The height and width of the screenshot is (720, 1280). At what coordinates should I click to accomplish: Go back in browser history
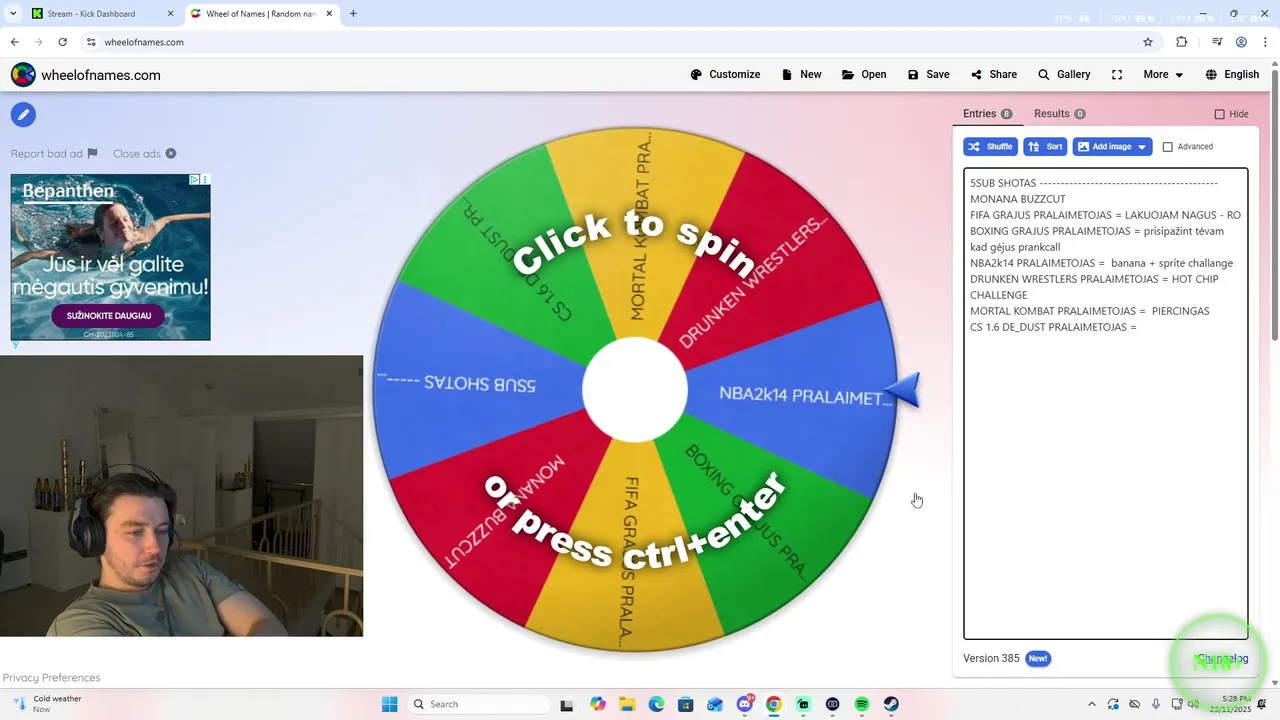14,42
